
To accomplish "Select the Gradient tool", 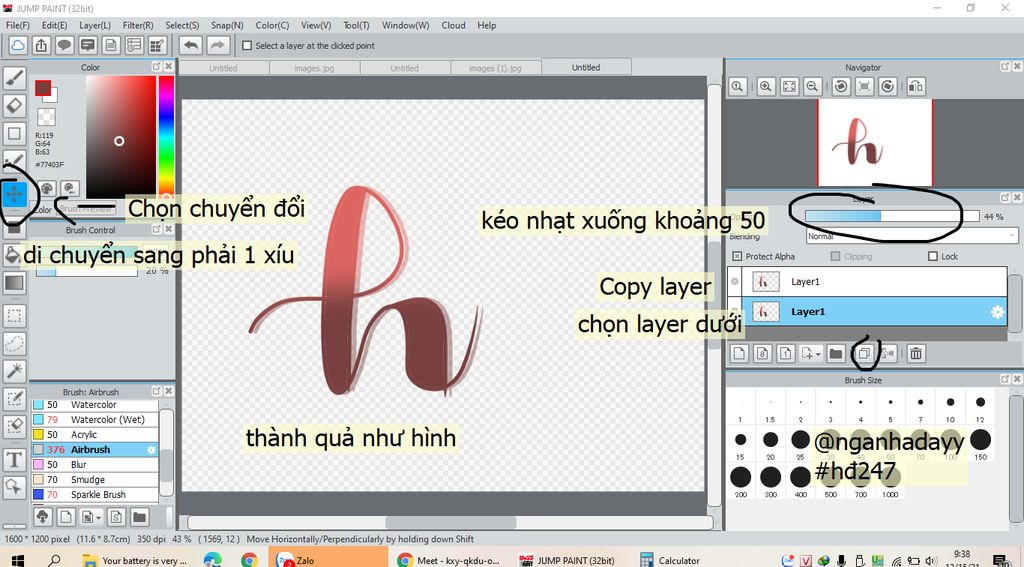I will pos(14,282).
